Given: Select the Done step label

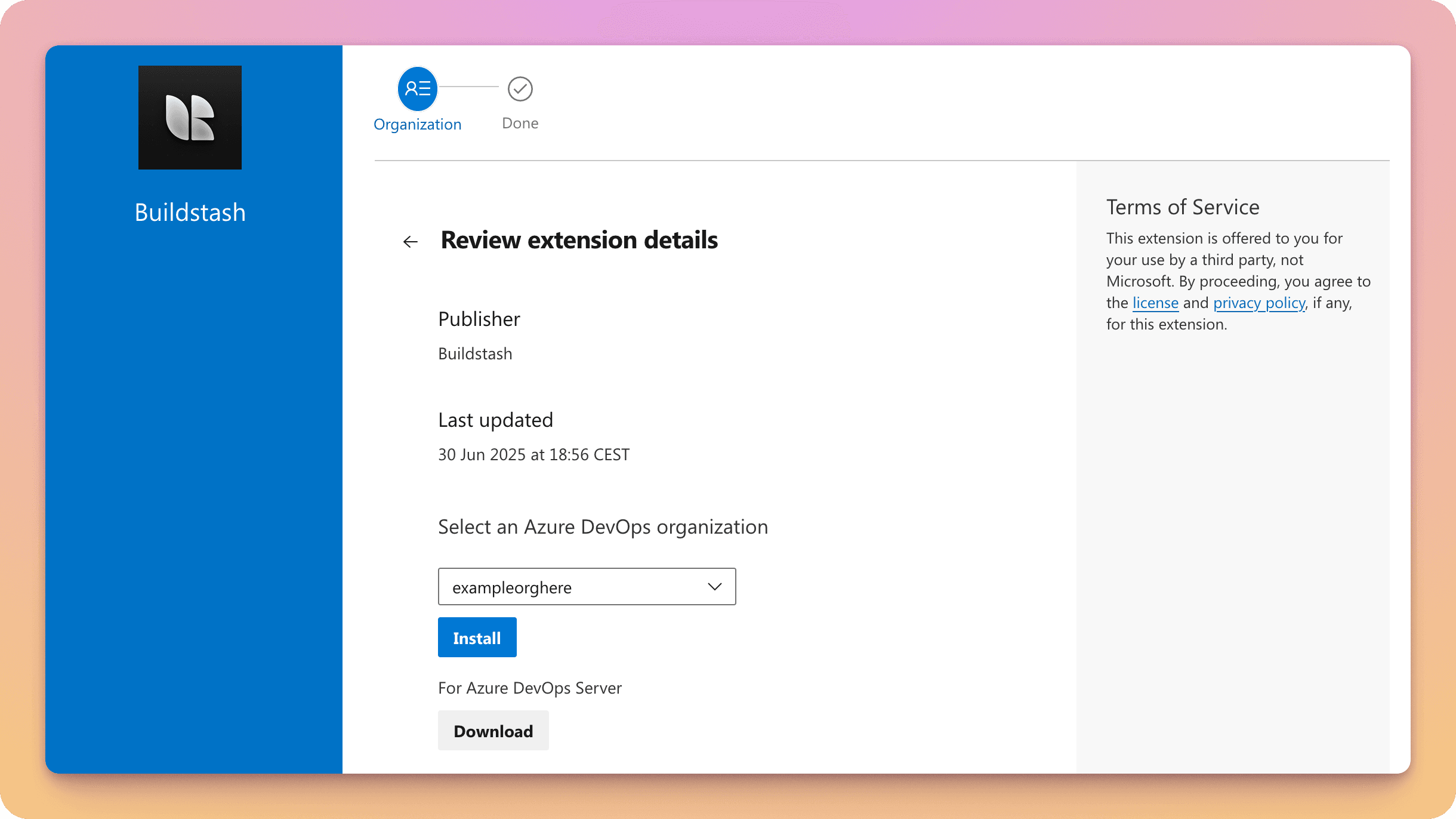Looking at the screenshot, I should [x=520, y=123].
